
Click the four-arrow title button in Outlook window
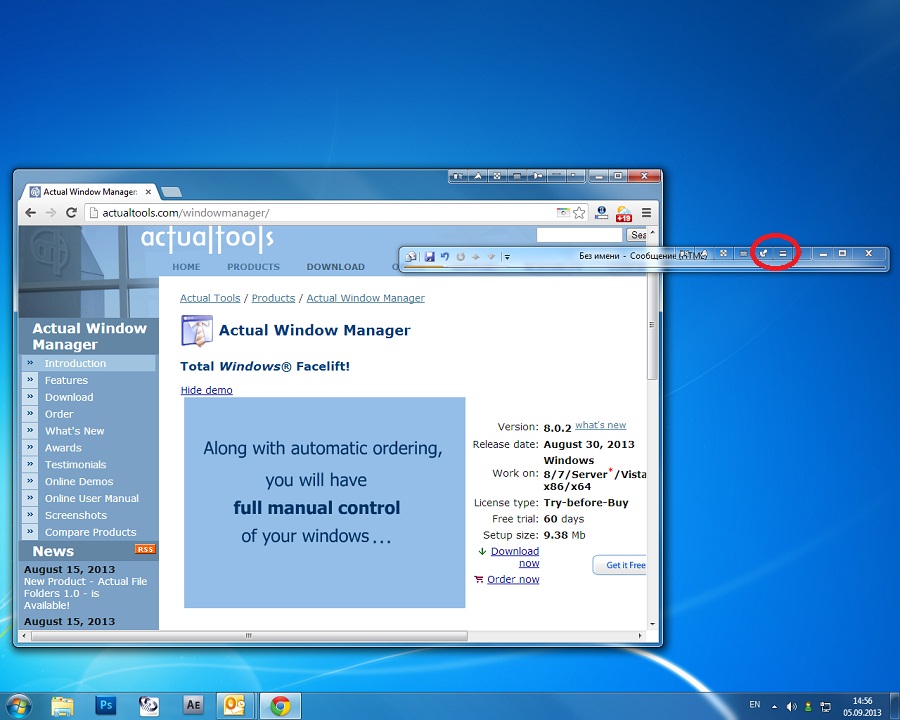point(724,253)
